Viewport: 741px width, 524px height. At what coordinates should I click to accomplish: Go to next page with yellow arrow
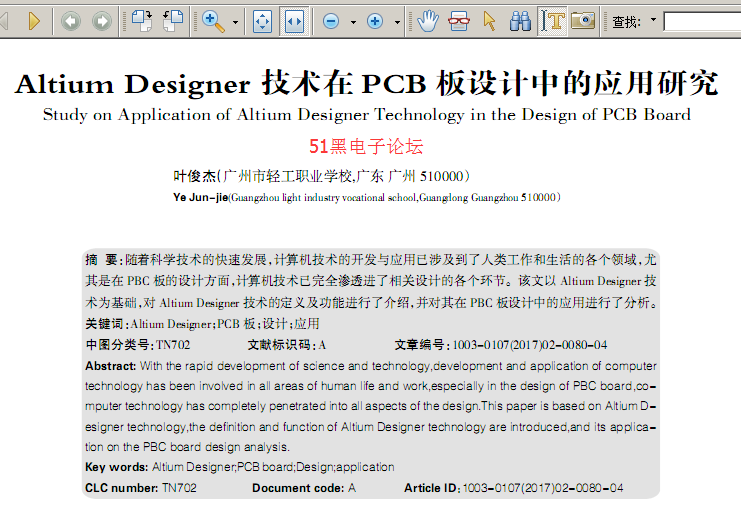click(34, 21)
